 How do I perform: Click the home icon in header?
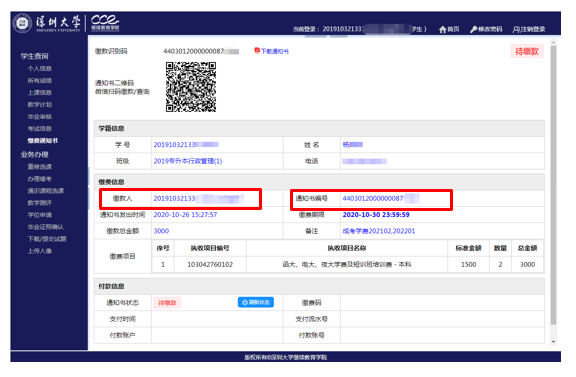tap(443, 29)
